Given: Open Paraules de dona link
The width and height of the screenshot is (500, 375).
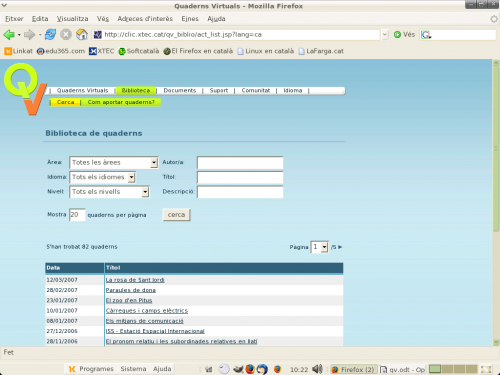Looking at the screenshot, I should 131,290.
